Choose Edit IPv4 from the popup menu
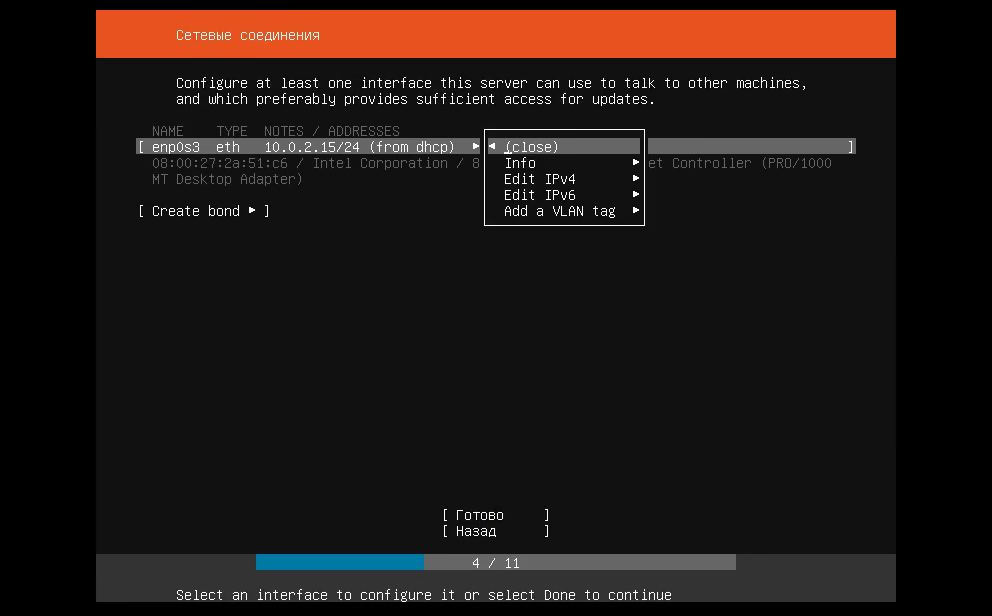Viewport: 992px width, 616px height. [540, 179]
